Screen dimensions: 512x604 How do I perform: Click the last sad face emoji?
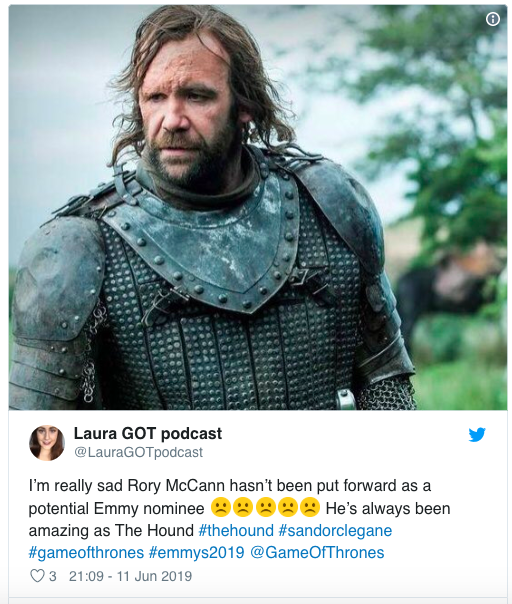(x=310, y=508)
